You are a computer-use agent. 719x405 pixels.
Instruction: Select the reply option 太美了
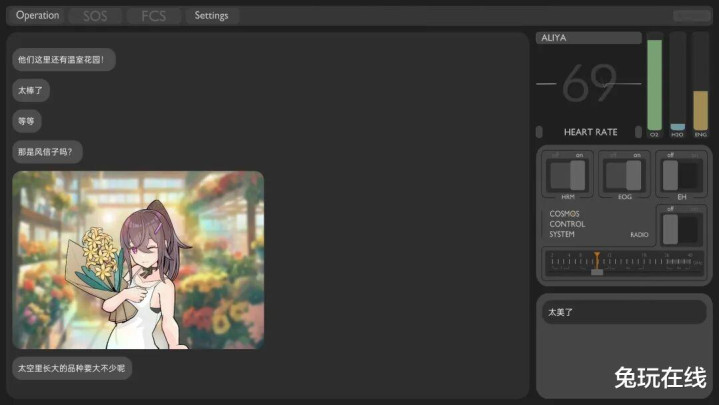pos(624,312)
